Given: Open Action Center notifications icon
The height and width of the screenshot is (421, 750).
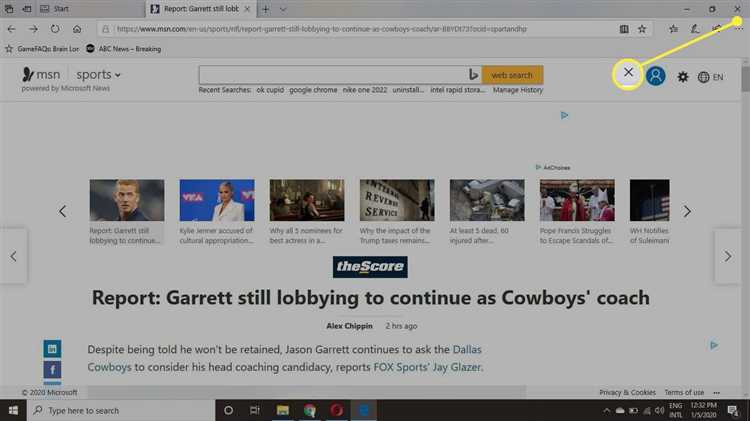Looking at the screenshot, I should (733, 410).
